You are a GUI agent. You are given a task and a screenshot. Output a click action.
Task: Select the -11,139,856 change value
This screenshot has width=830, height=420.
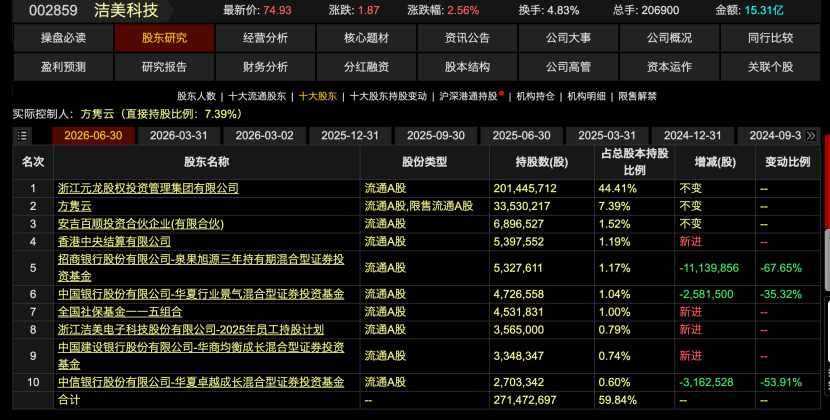(709, 268)
